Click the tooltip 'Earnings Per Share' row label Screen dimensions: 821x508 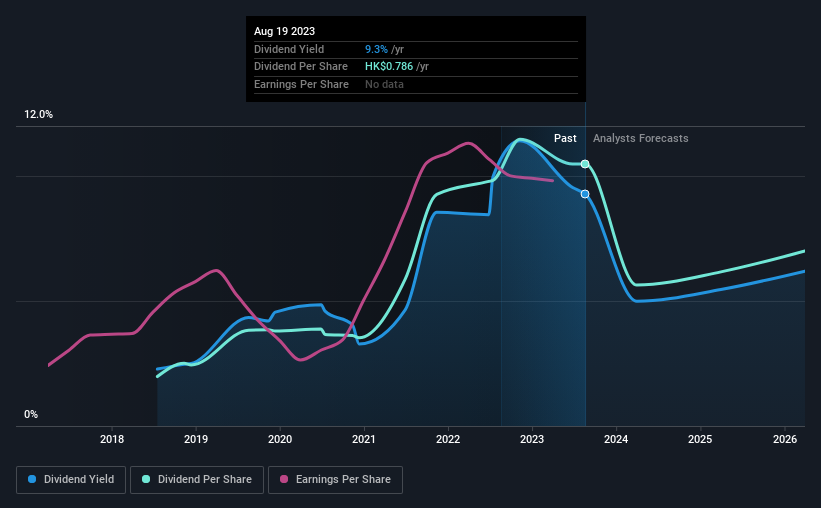click(x=301, y=84)
